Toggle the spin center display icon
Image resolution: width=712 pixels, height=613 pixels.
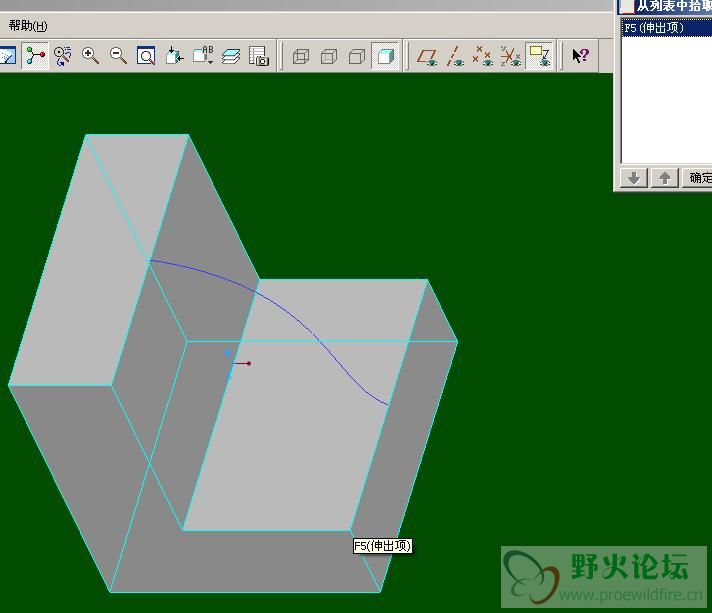[35, 56]
